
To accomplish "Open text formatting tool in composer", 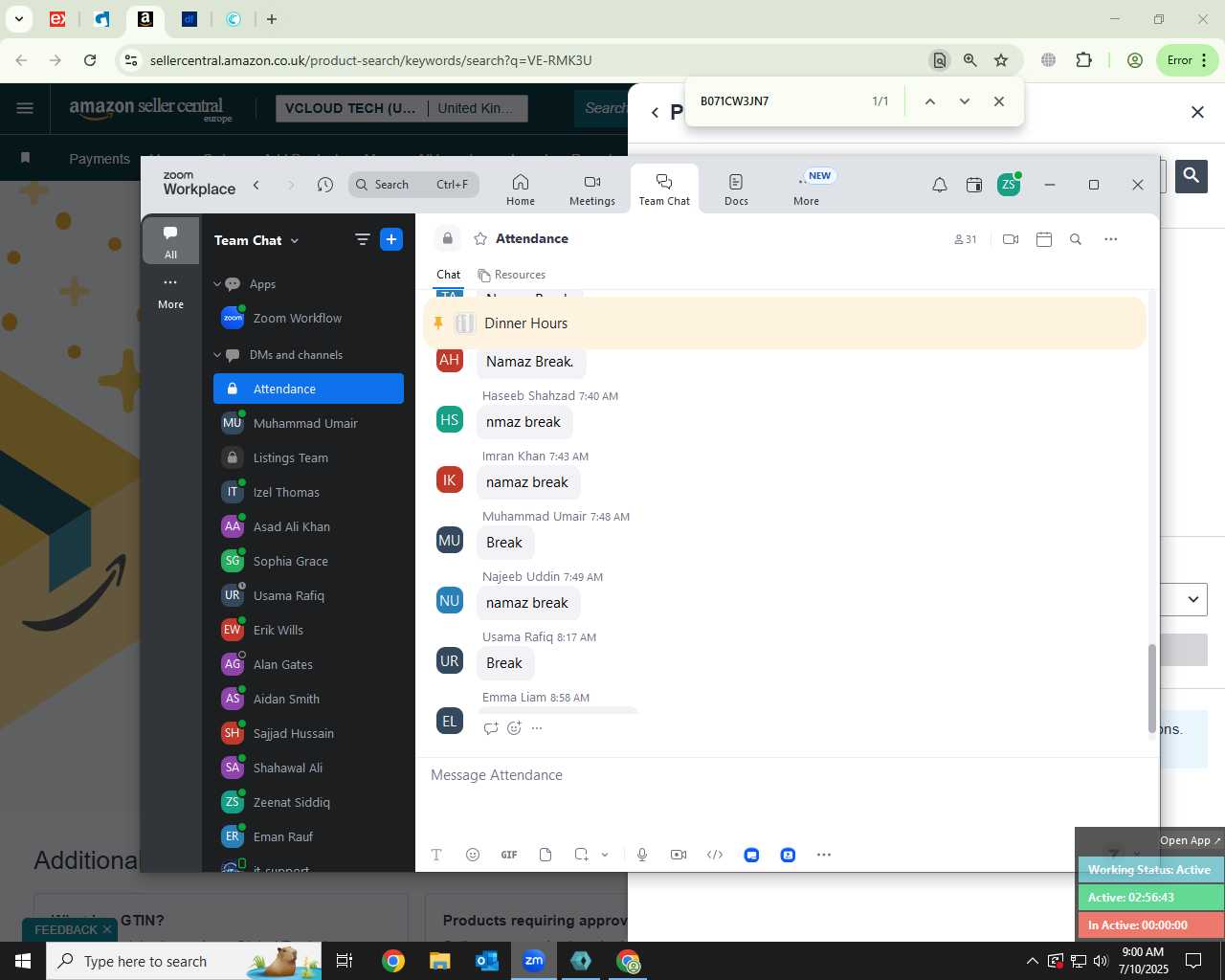I will (436, 855).
